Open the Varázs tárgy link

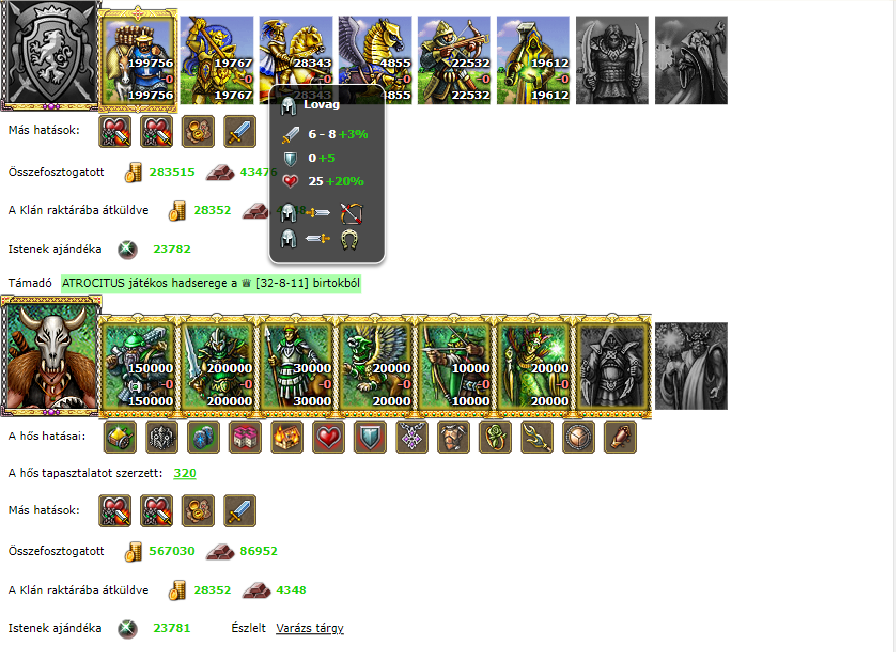pos(310,628)
